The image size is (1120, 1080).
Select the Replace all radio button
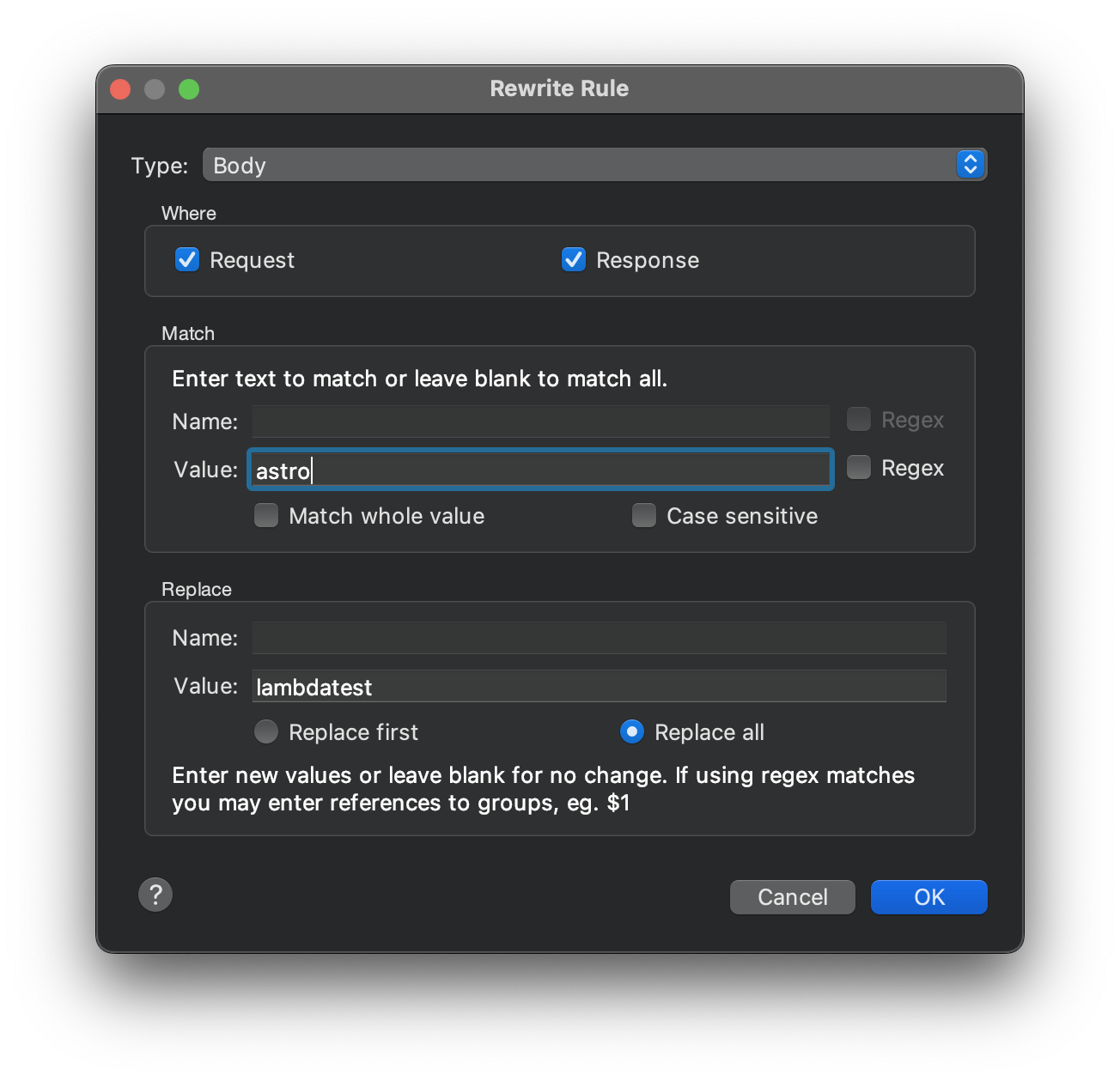tap(632, 732)
